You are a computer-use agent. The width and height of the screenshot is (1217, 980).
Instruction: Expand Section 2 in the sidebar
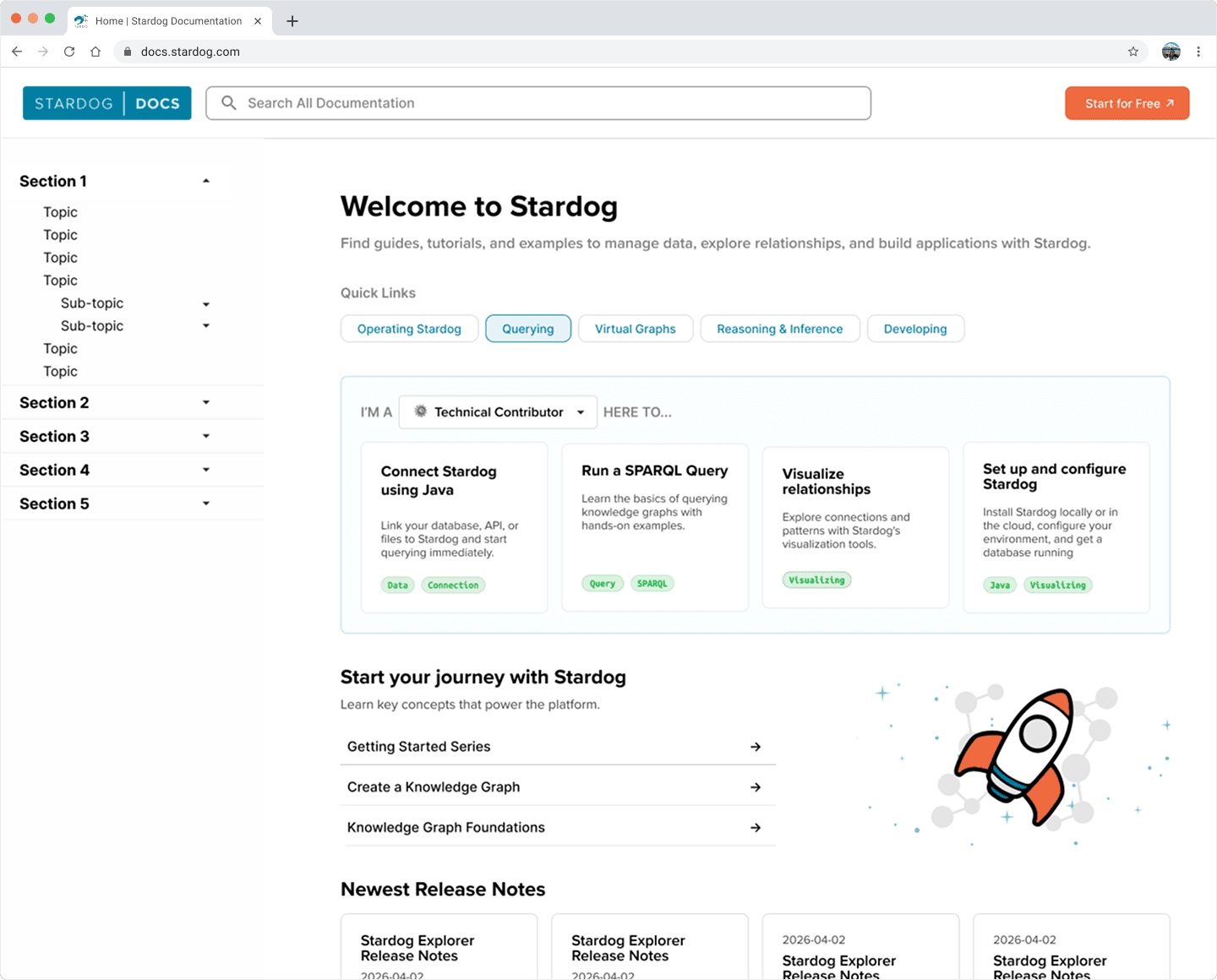coord(206,402)
